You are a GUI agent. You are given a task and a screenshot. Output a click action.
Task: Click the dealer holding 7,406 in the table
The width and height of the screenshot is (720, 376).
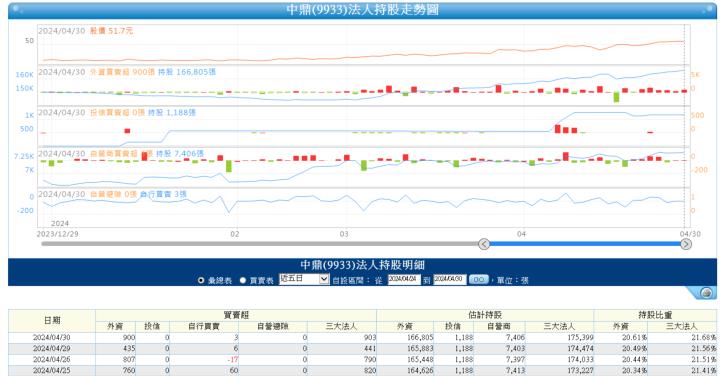[x=515, y=337]
